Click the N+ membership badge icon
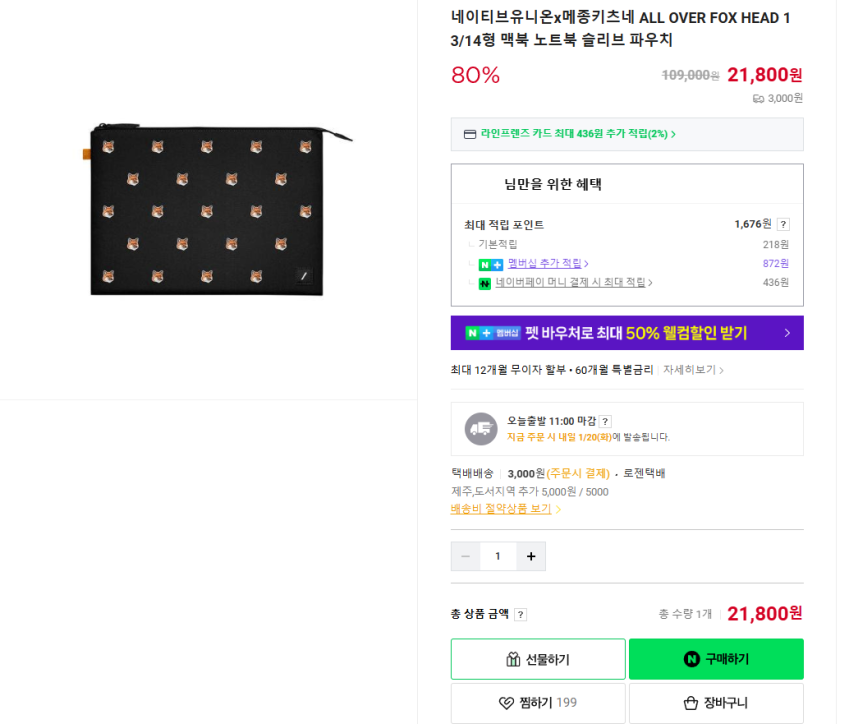Screen dimensions: 849x724 tap(490, 264)
